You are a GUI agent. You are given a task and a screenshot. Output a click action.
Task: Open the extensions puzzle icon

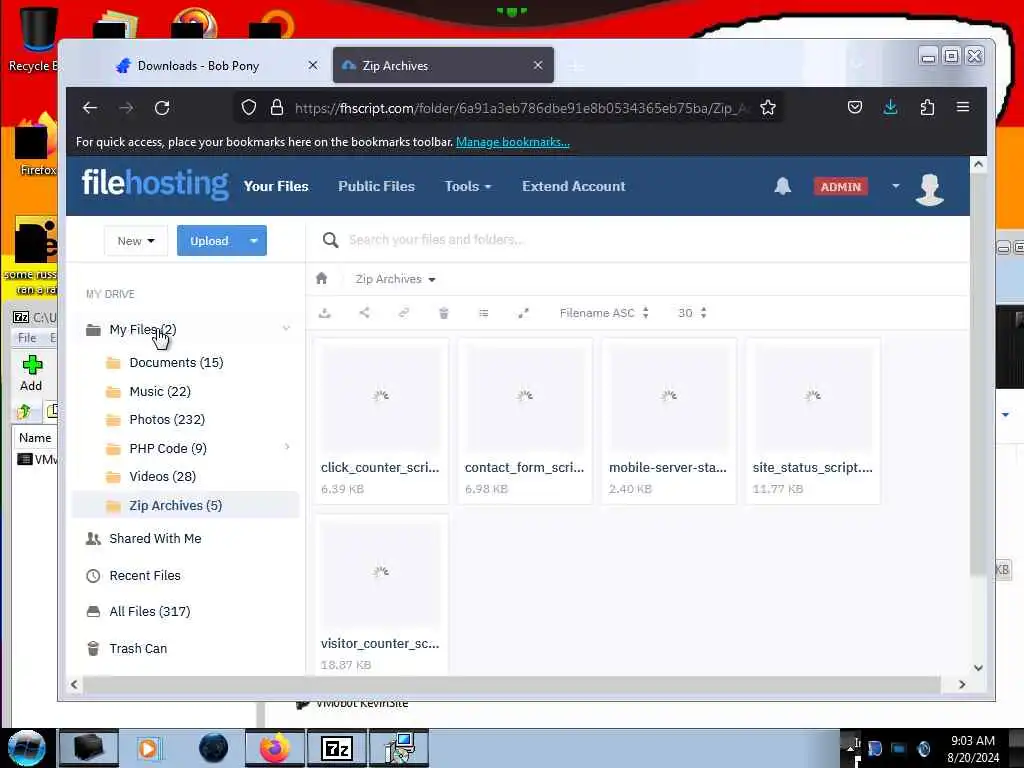coord(927,107)
